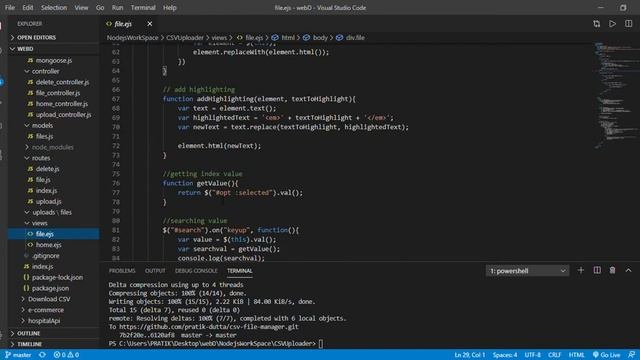
Task: Collapse the controller folder
Action: point(45,71)
